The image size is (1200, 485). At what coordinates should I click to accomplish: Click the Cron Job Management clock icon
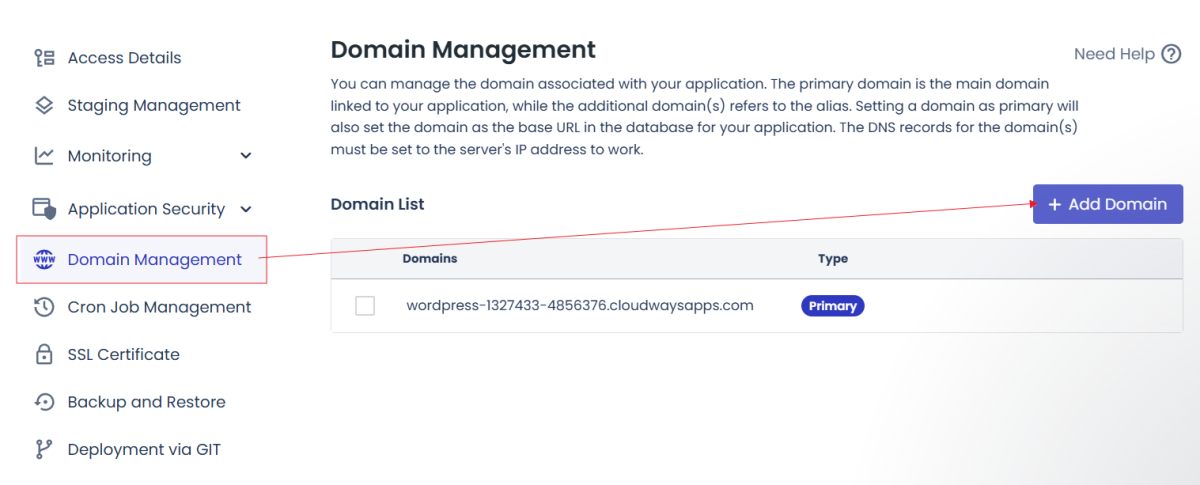[x=44, y=307]
